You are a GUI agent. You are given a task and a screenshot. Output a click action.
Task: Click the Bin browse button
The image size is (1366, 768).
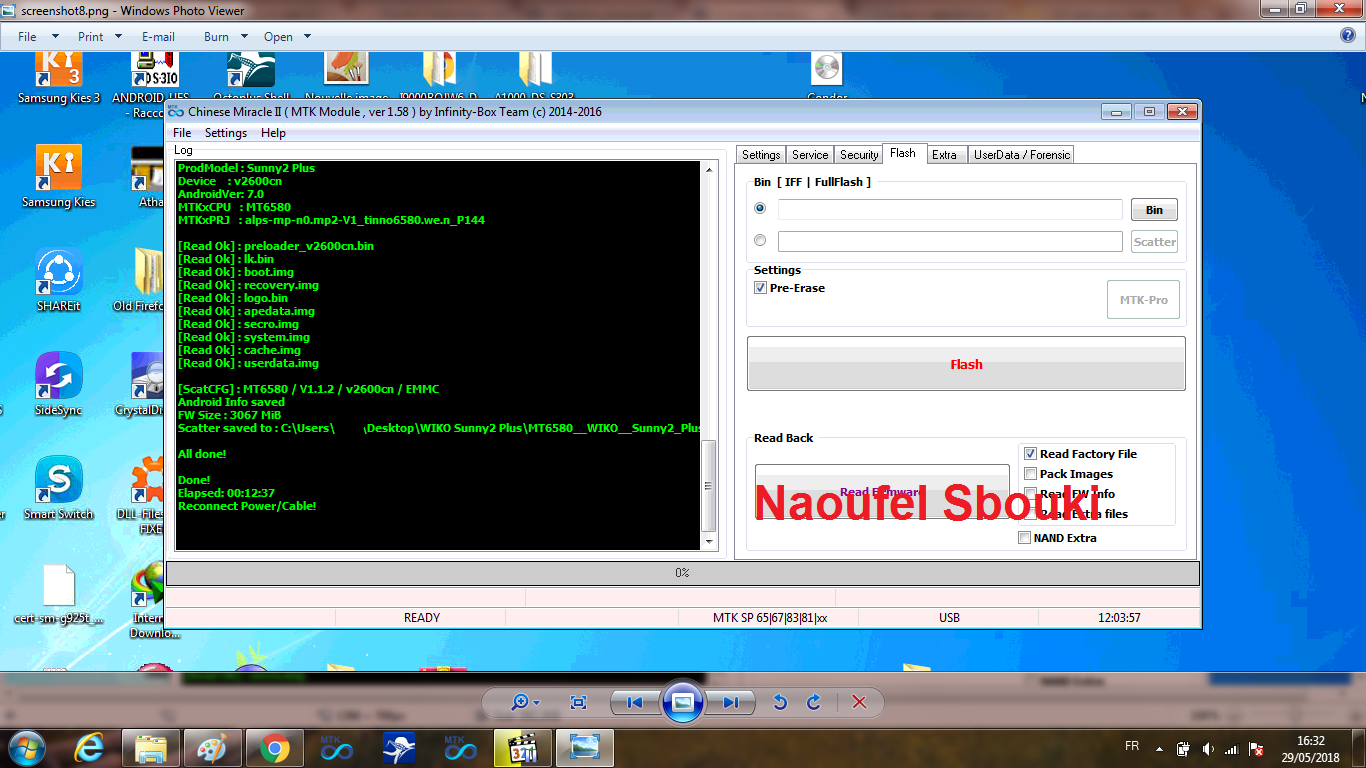1154,210
